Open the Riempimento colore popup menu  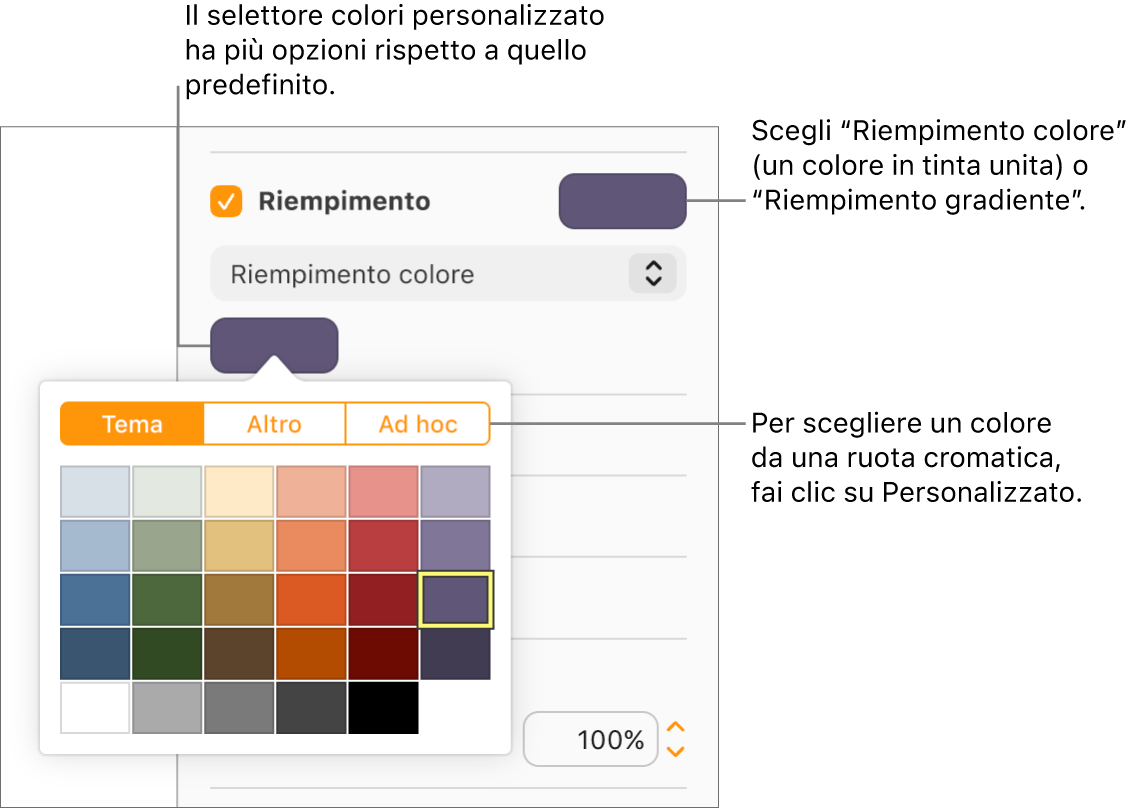447,273
